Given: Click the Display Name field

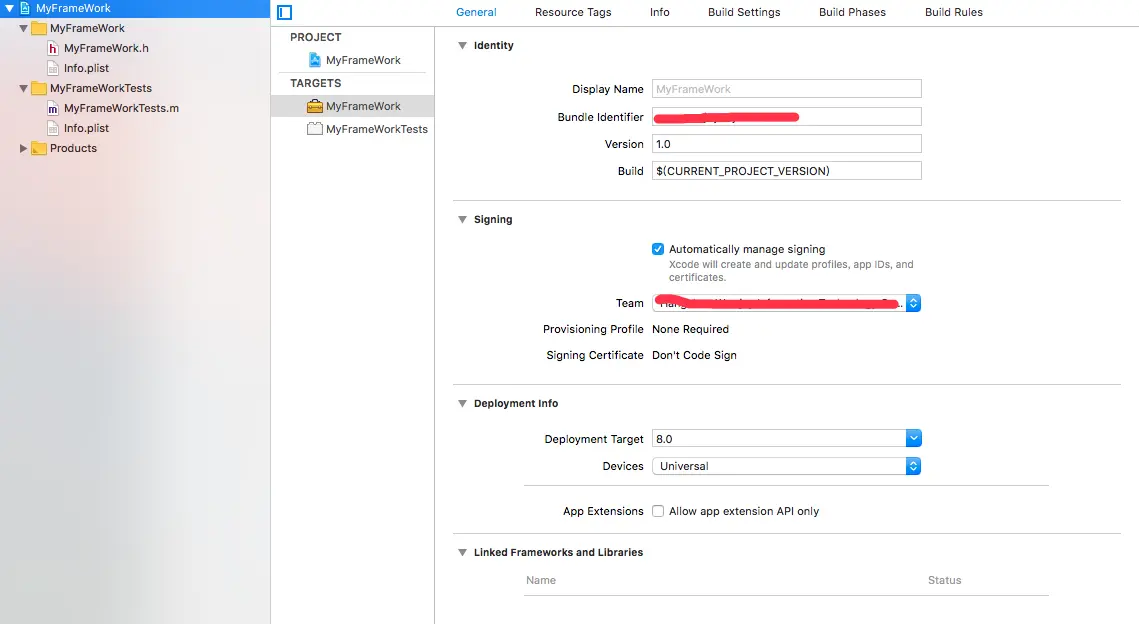Looking at the screenshot, I should 787,89.
